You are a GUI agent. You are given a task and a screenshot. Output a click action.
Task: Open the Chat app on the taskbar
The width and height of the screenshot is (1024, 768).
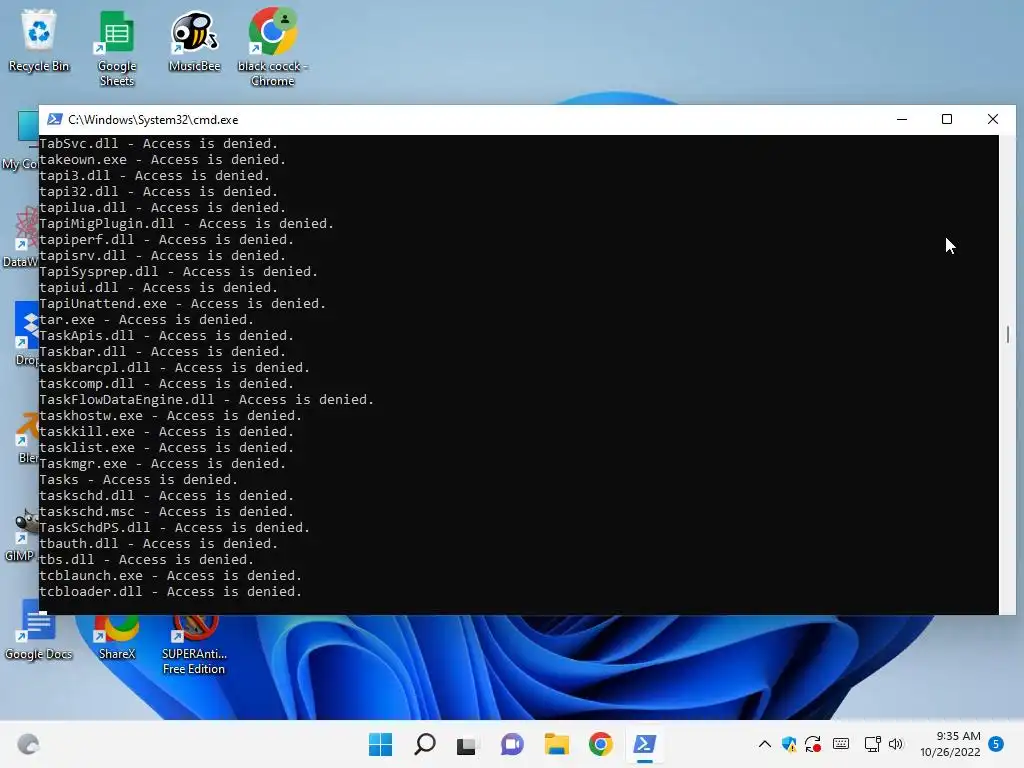pos(512,744)
